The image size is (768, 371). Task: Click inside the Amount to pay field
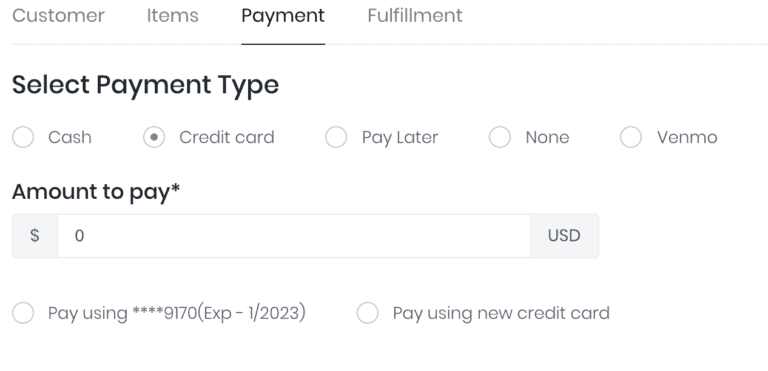tap(294, 236)
